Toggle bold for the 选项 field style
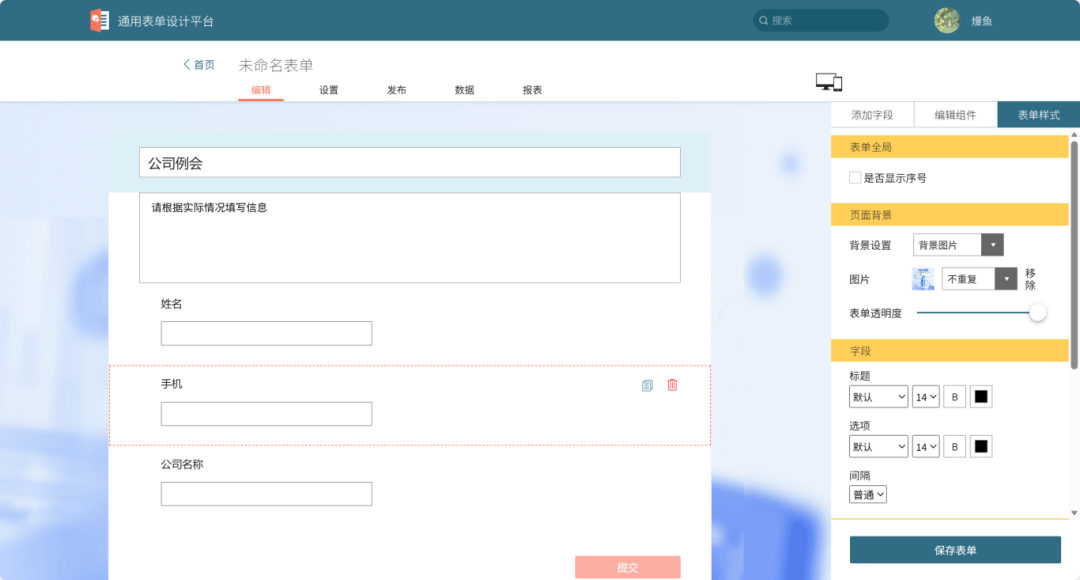 (954, 446)
